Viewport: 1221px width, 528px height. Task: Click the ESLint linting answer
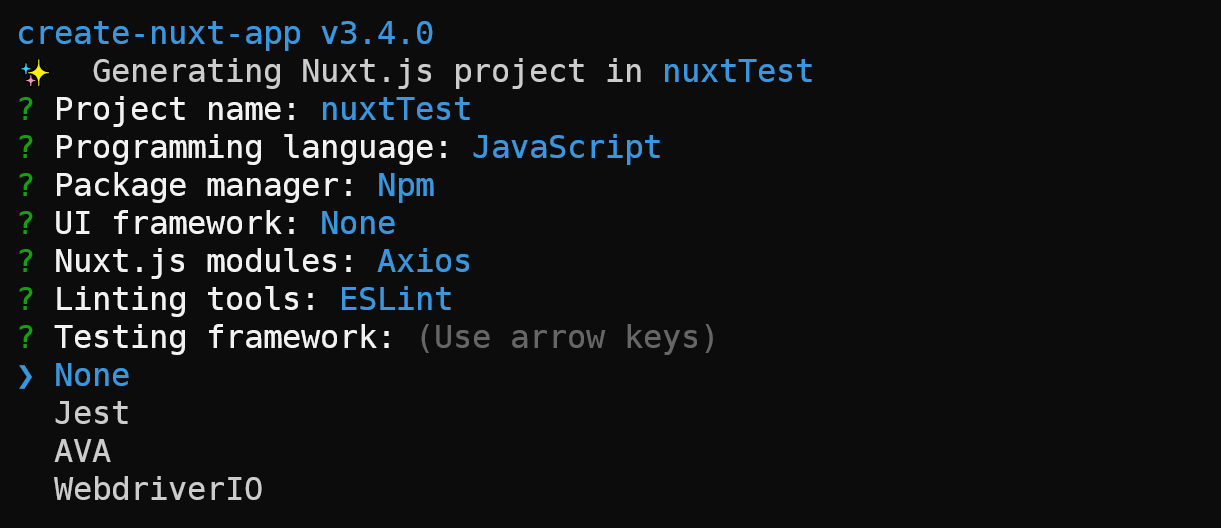[396, 299]
